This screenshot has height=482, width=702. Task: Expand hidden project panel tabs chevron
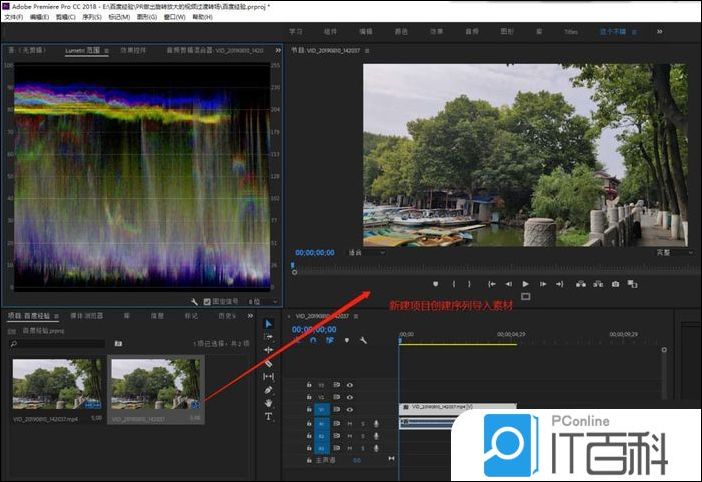[x=251, y=315]
